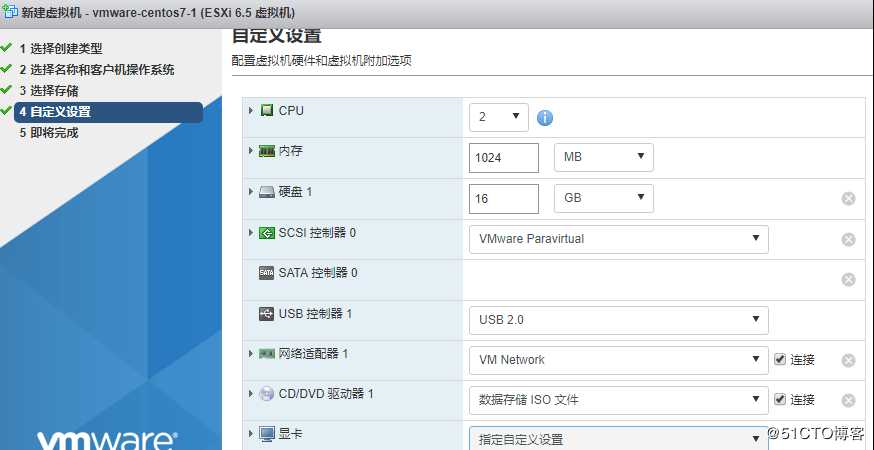
Task: Toggle 连接 checkbox for network adapter 1
Action: [780, 360]
